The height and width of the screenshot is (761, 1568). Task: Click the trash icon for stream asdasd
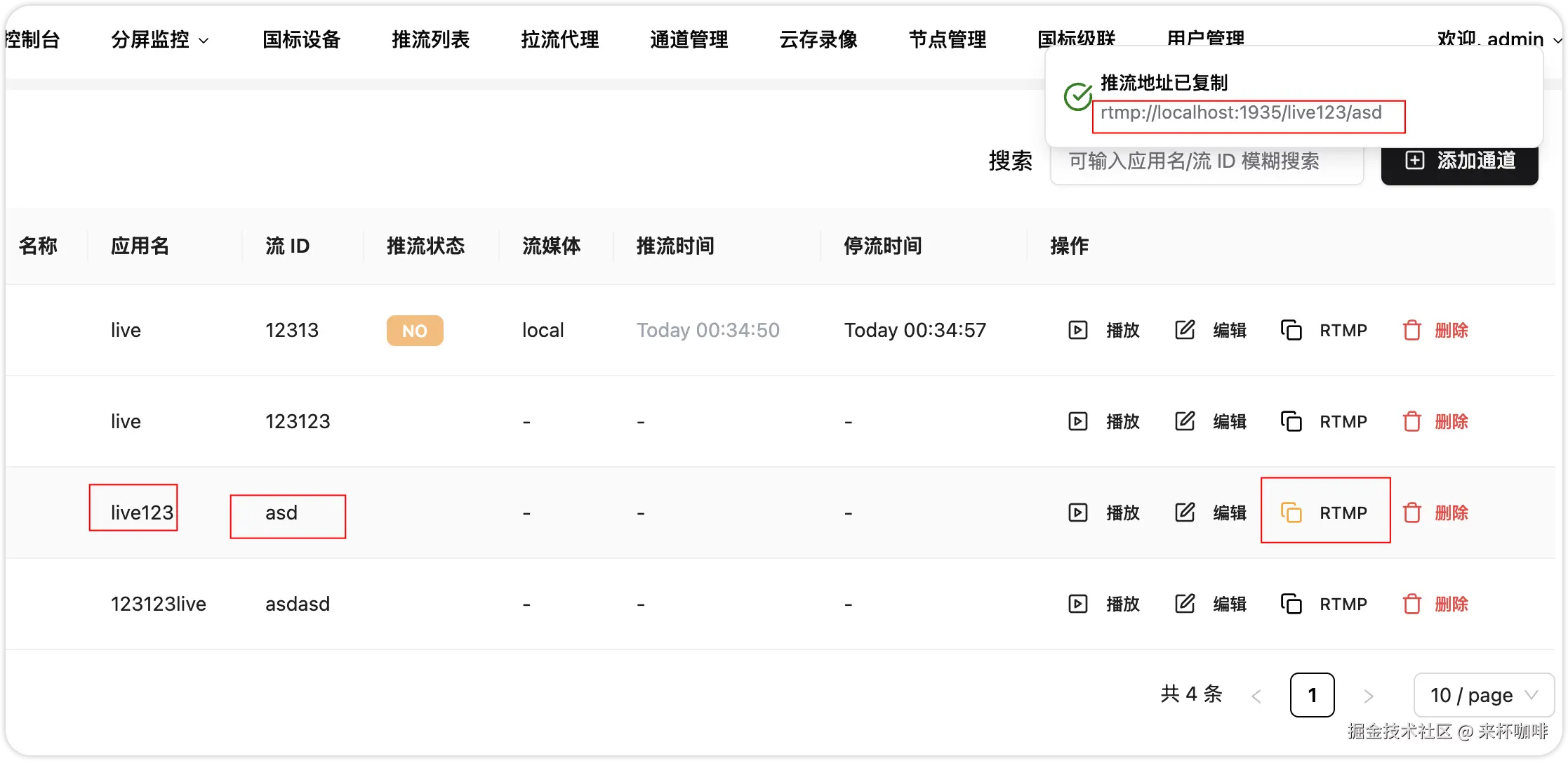click(x=1411, y=604)
